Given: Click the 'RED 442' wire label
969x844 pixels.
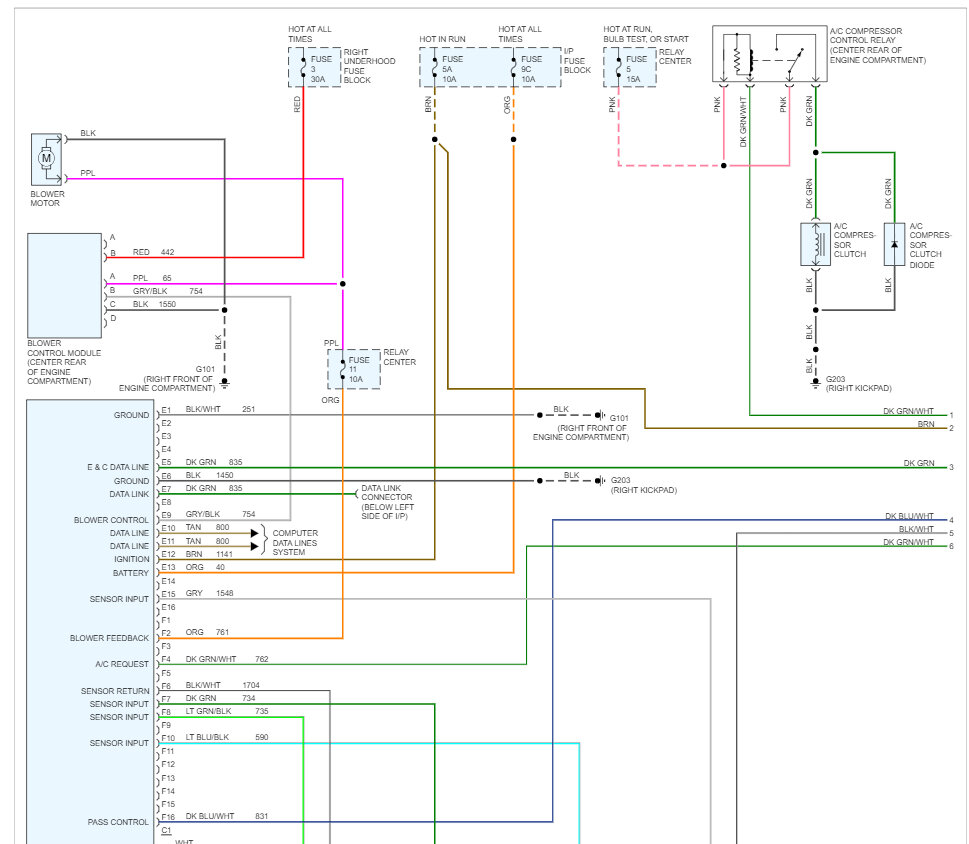Looking at the screenshot, I should click(x=153, y=252).
